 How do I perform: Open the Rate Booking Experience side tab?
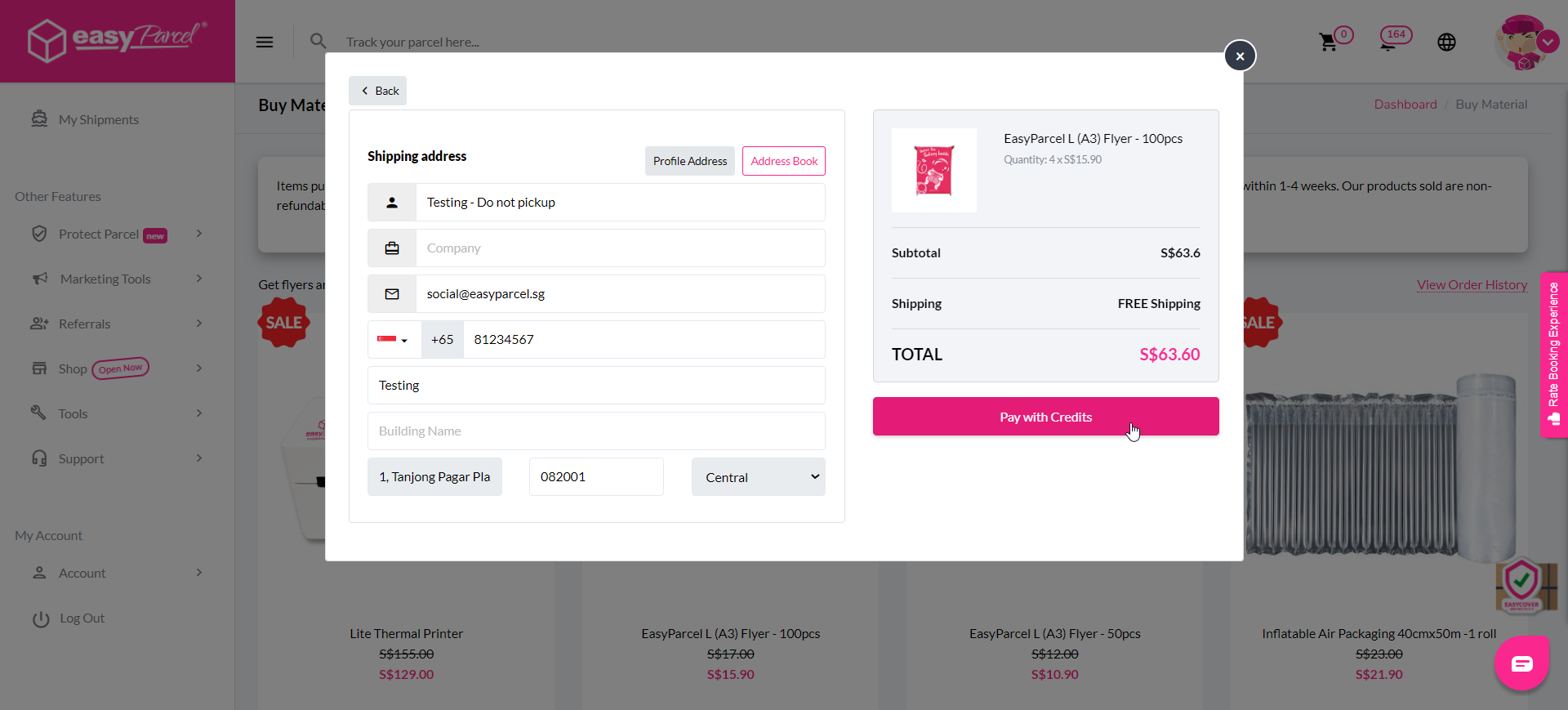pyautogui.click(x=1553, y=355)
